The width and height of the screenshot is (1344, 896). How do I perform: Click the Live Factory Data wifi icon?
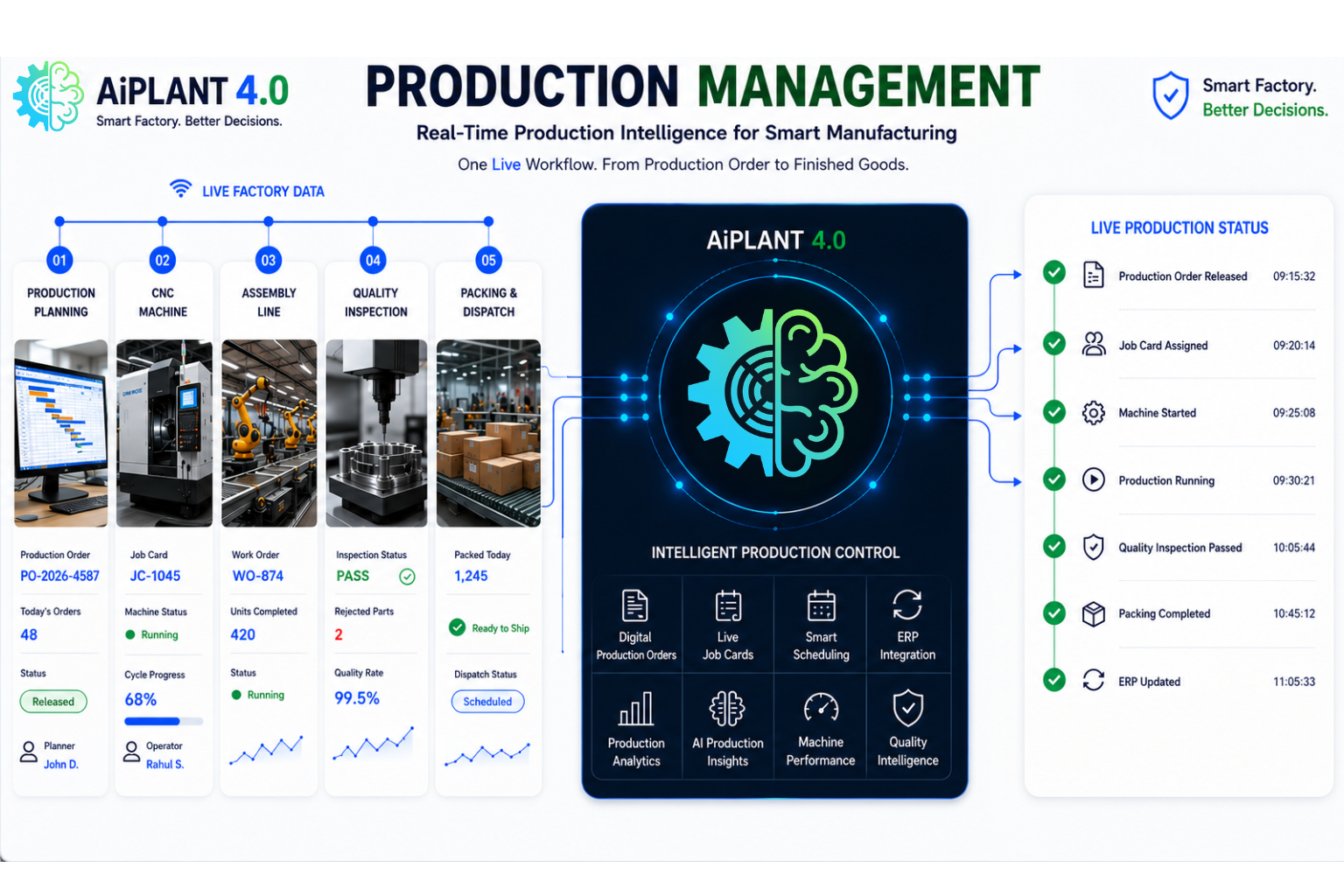coord(180,189)
